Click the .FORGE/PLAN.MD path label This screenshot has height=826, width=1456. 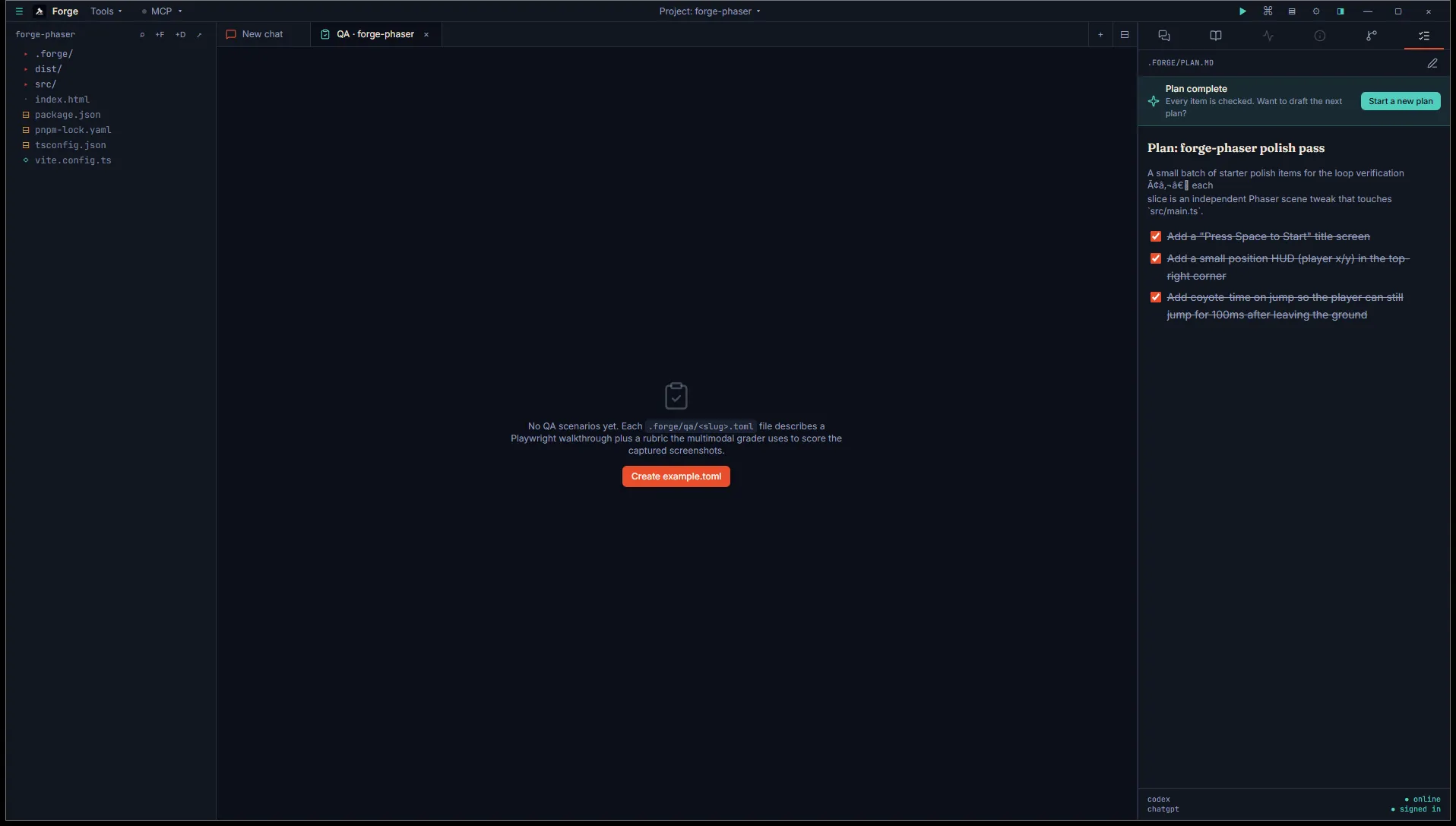click(x=1180, y=63)
